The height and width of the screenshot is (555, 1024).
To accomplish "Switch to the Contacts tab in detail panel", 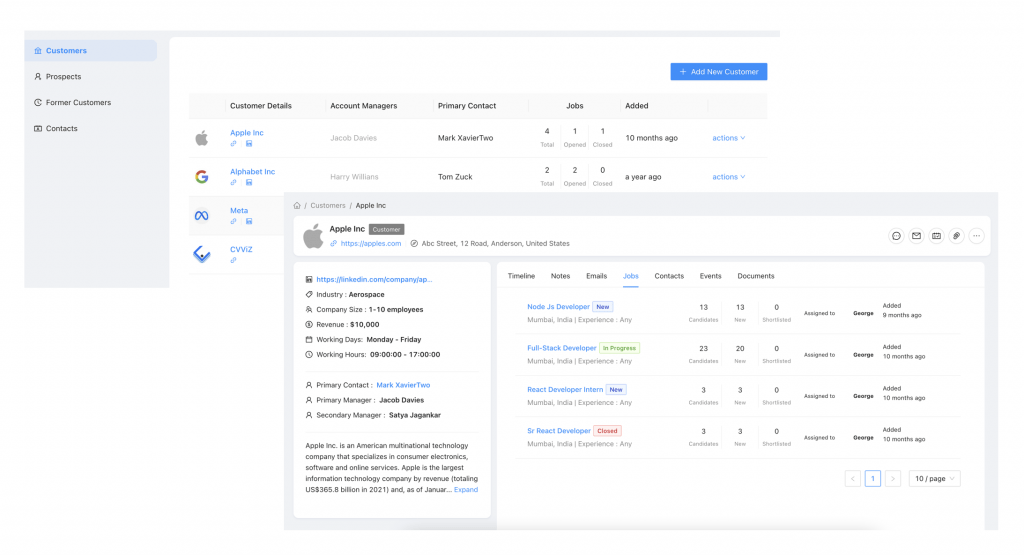I will point(669,276).
